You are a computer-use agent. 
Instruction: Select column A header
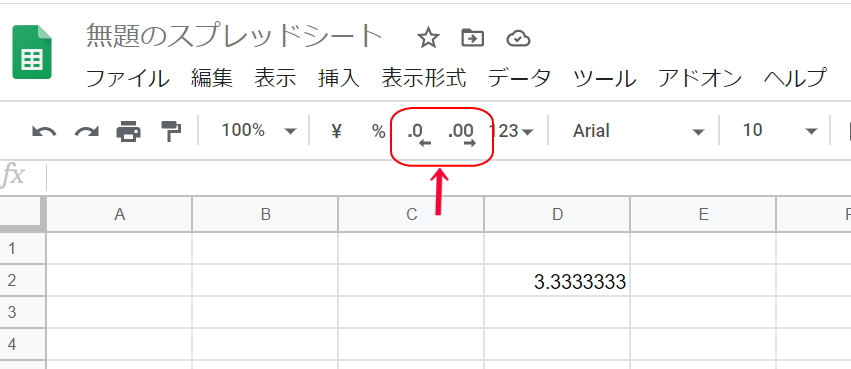119,214
